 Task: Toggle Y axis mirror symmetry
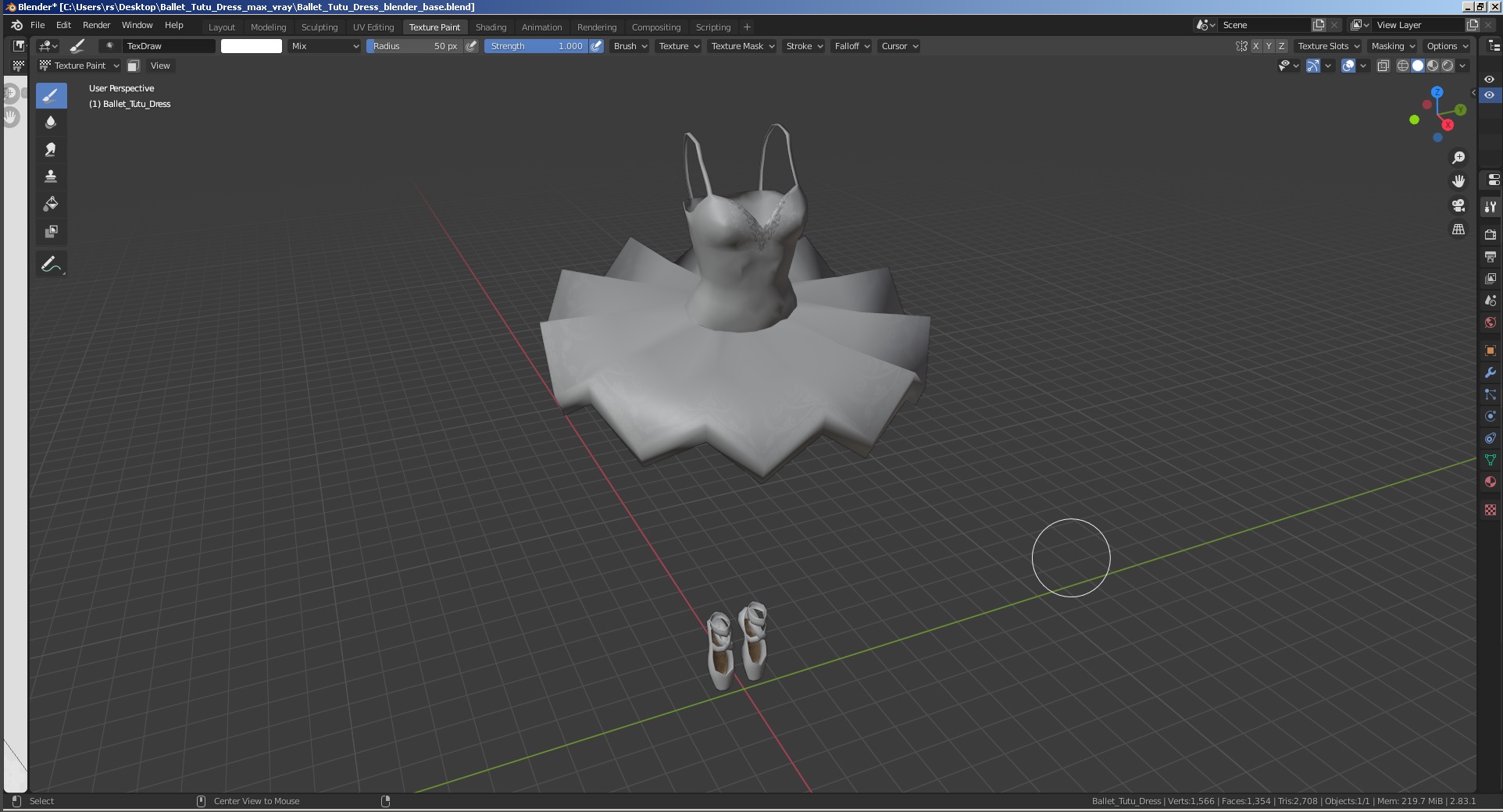(1269, 46)
